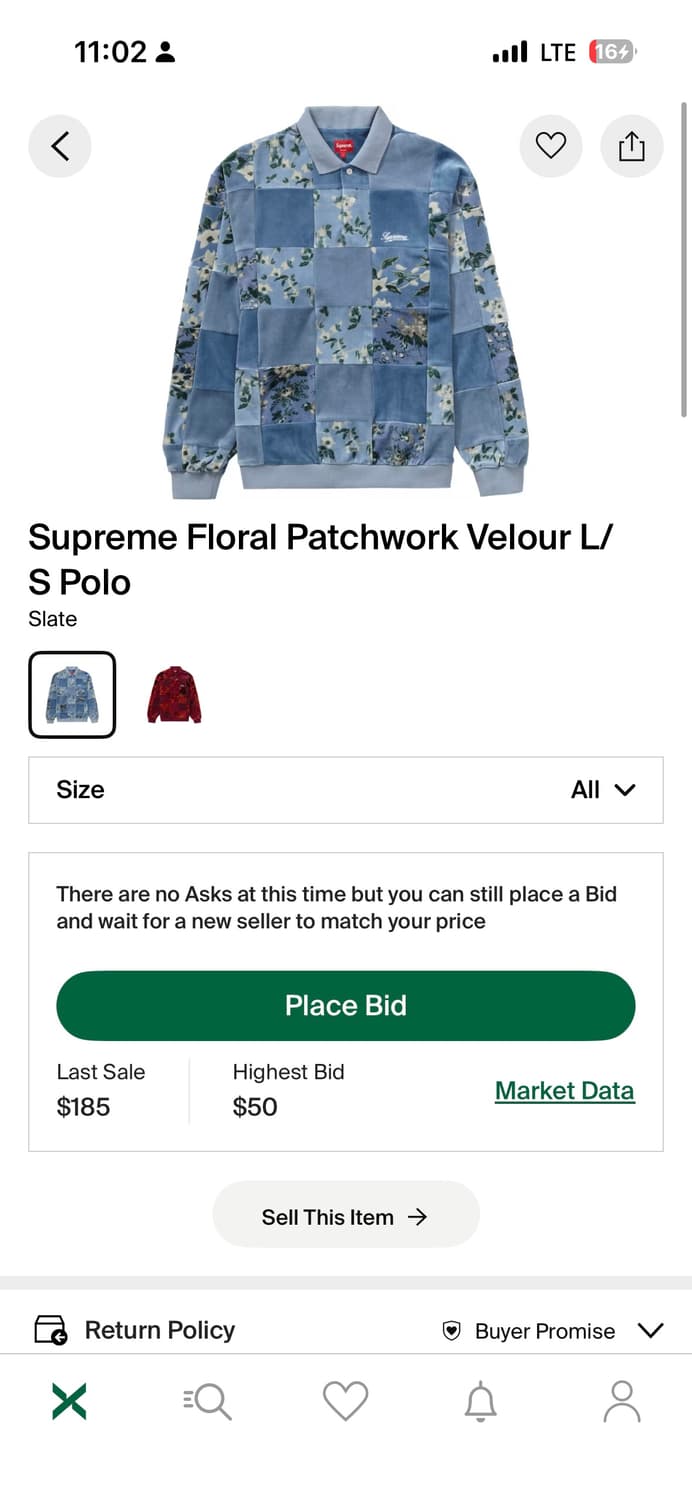This screenshot has height=1500, width=692.
Task: Tap Sell This Item
Action: (345, 1214)
